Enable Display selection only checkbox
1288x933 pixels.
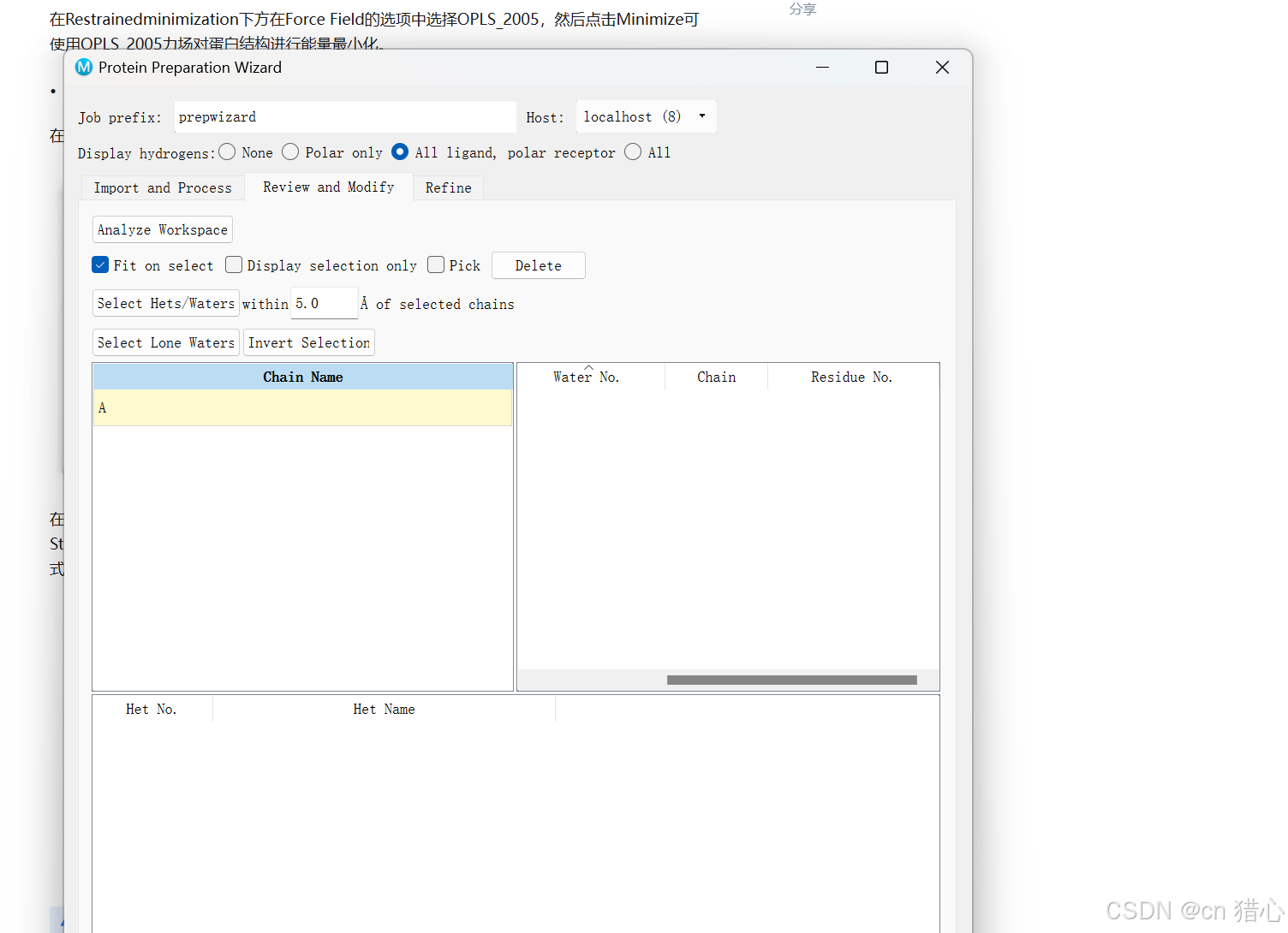[234, 265]
